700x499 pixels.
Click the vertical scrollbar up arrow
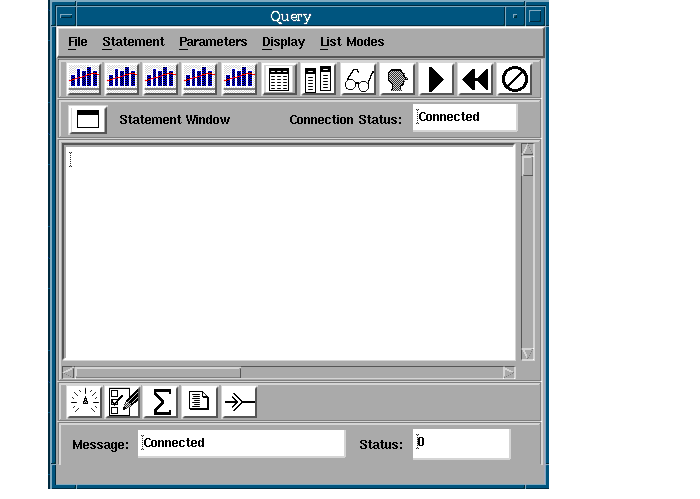528,151
